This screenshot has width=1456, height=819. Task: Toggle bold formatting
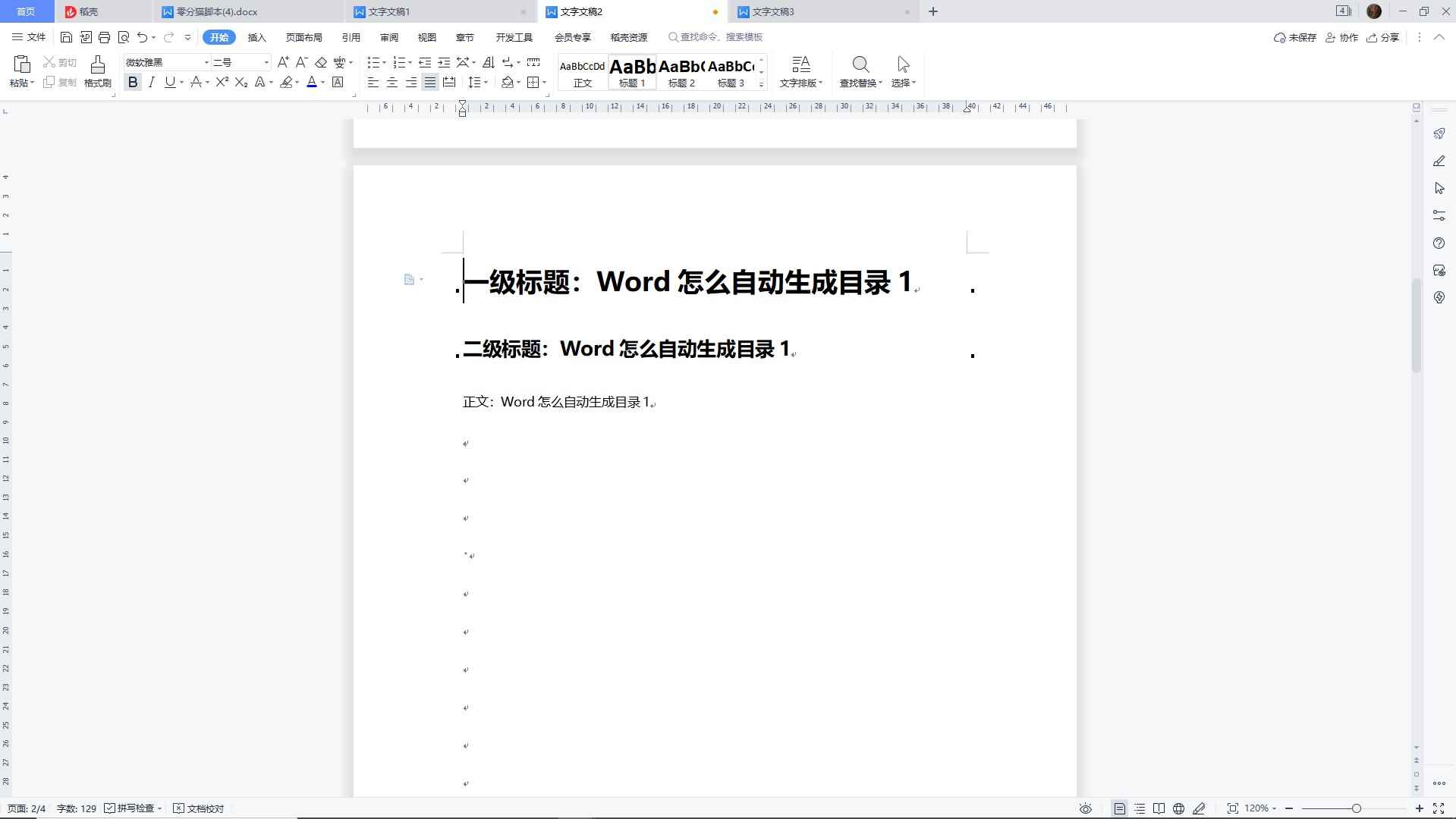coord(133,82)
